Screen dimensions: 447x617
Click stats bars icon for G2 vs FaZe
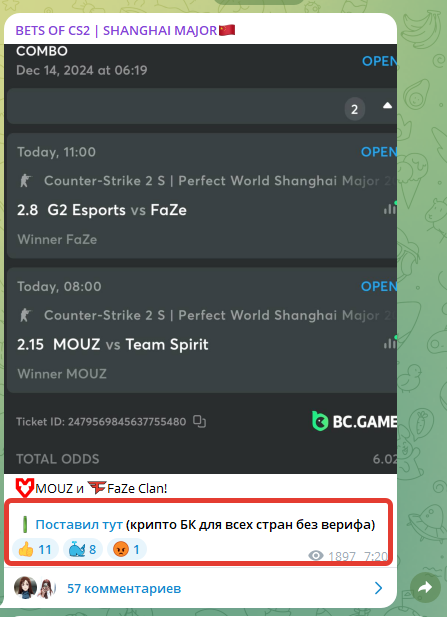[390, 208]
